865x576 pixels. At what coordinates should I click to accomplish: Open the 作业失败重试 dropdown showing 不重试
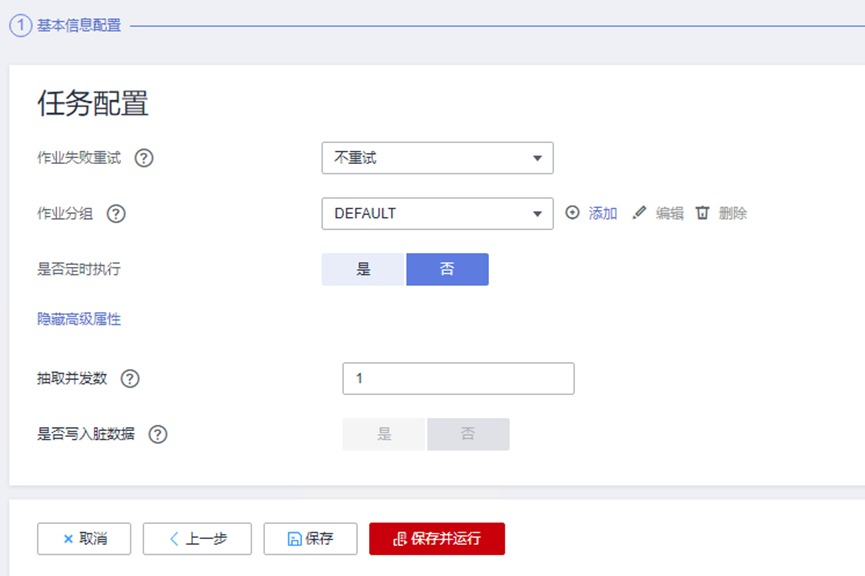click(437, 158)
